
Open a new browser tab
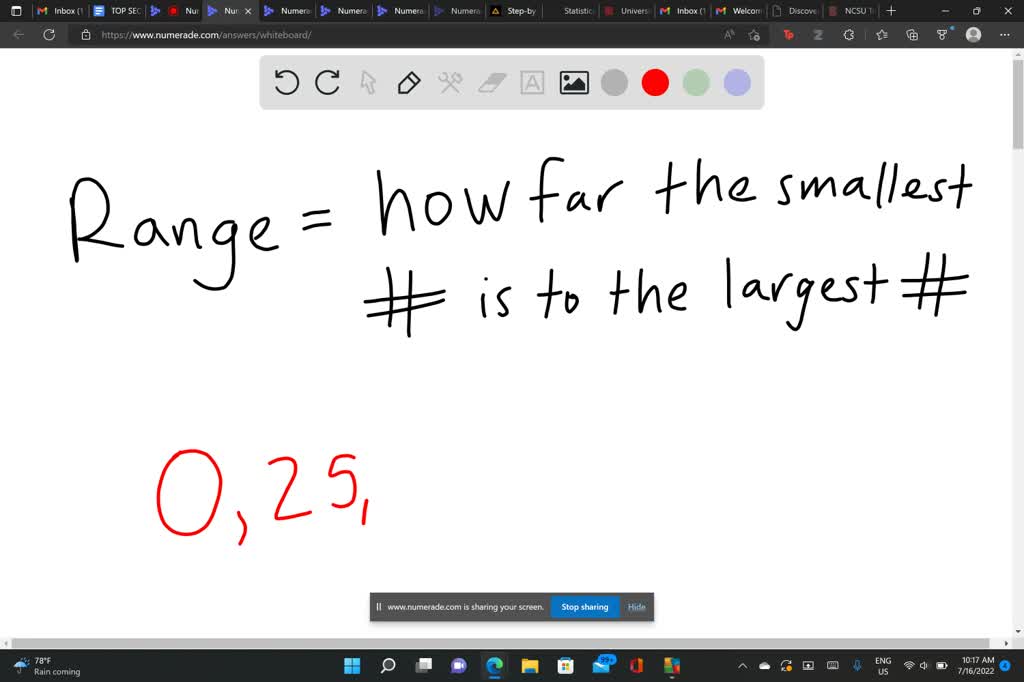click(x=890, y=11)
